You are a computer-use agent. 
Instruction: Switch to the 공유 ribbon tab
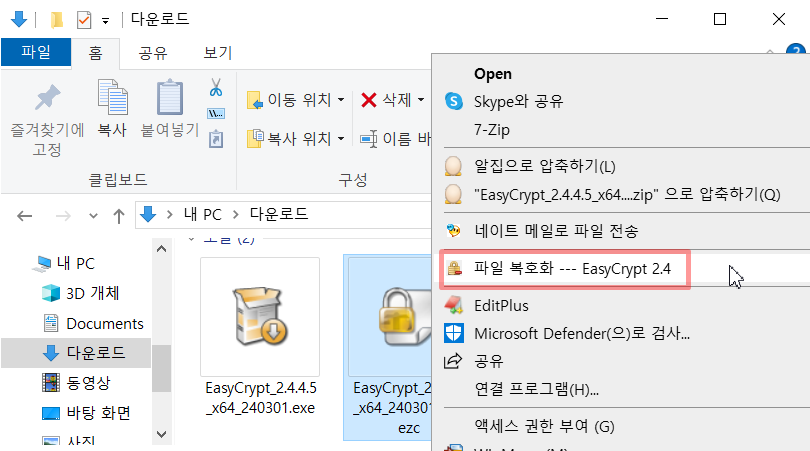pyautogui.click(x=153, y=53)
